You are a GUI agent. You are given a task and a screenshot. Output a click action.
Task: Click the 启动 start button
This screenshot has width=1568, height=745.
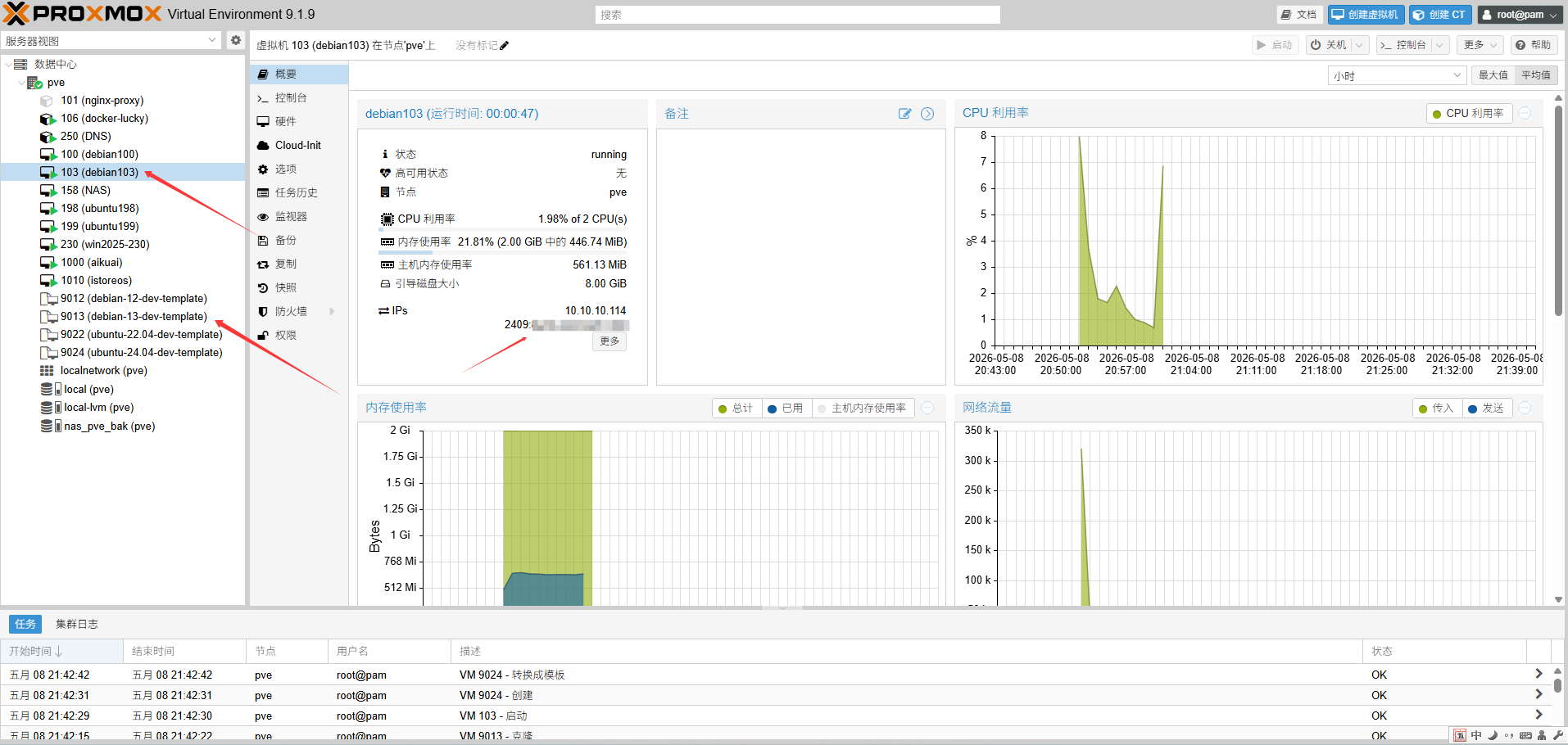click(1275, 45)
